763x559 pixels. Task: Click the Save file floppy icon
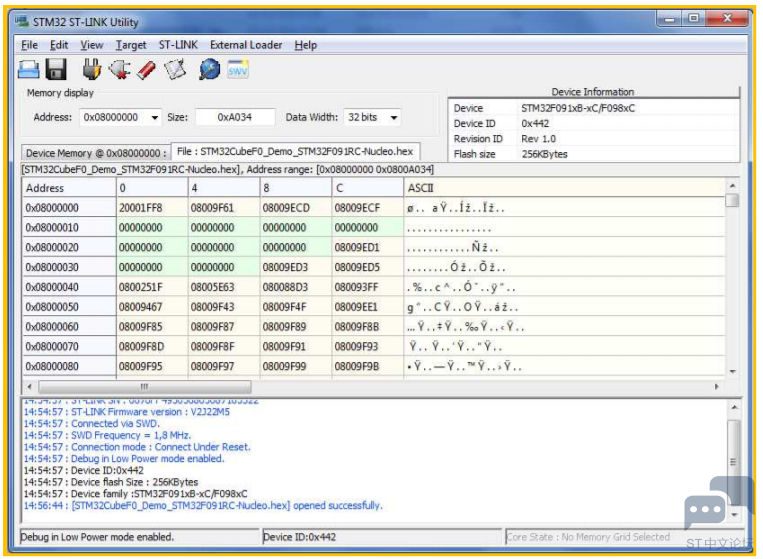(56, 69)
